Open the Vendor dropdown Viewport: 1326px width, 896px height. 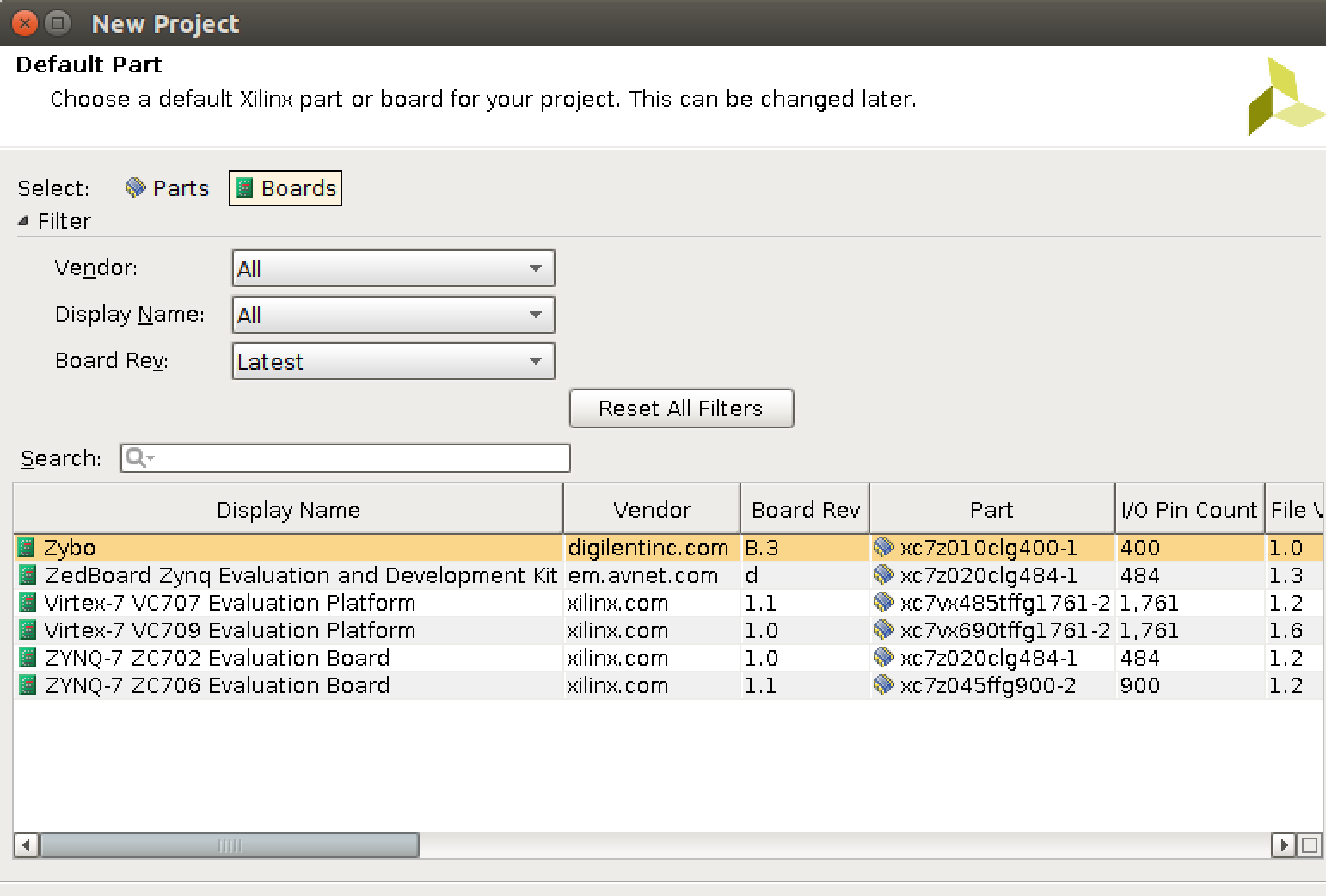(393, 268)
